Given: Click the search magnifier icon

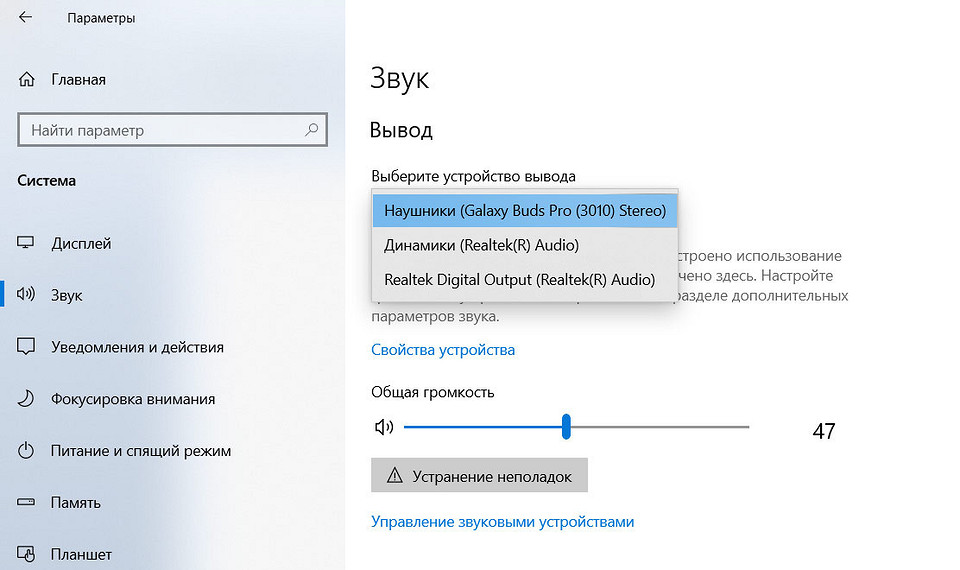Looking at the screenshot, I should tap(312, 130).
